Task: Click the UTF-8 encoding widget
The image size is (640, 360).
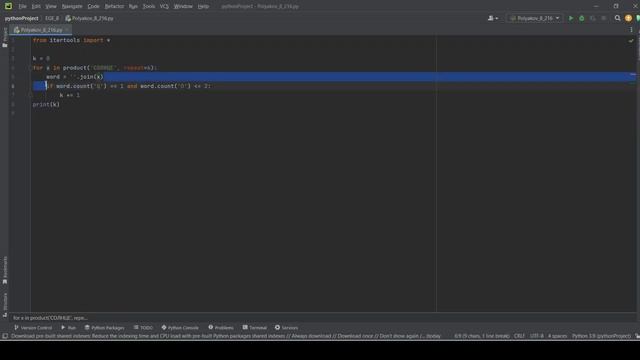Action: point(537,336)
